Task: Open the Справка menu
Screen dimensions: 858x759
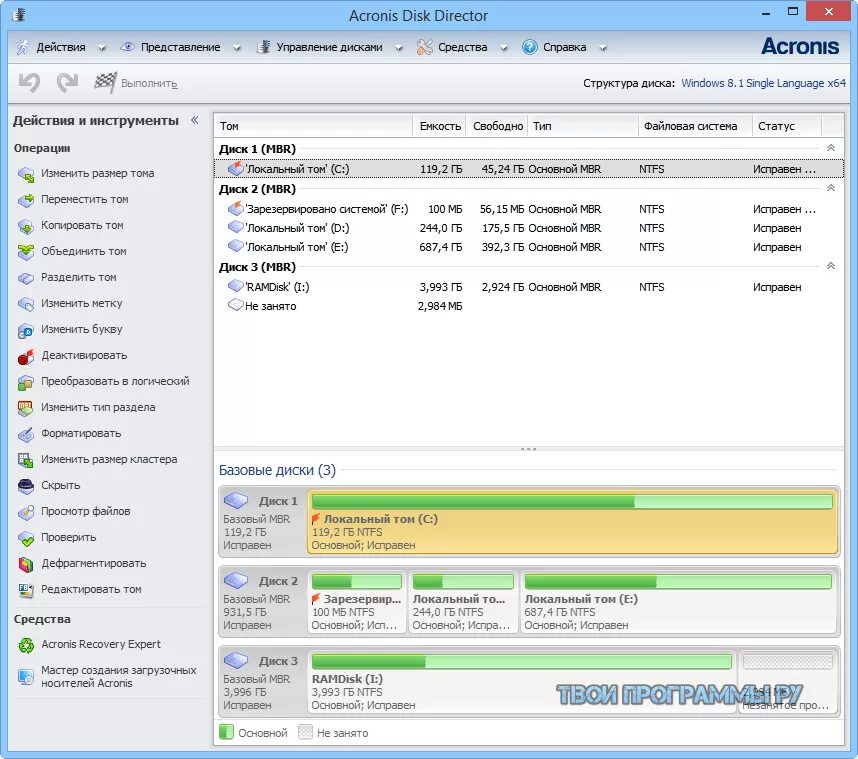Action: (x=564, y=48)
